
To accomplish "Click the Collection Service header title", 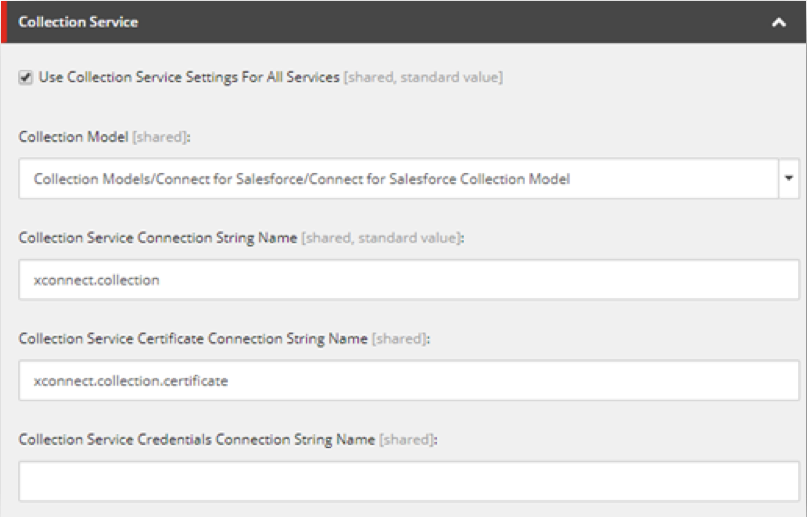I will (x=78, y=22).
